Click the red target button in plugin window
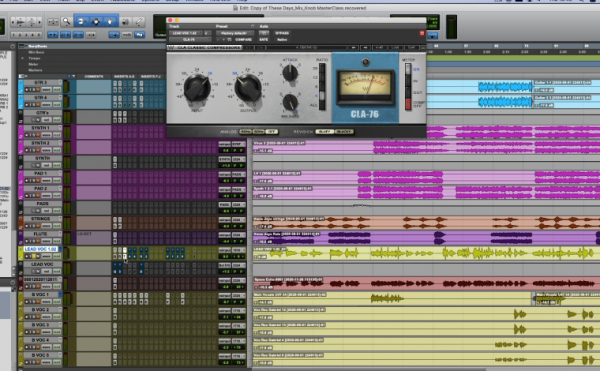The image size is (600, 371). tap(422, 33)
